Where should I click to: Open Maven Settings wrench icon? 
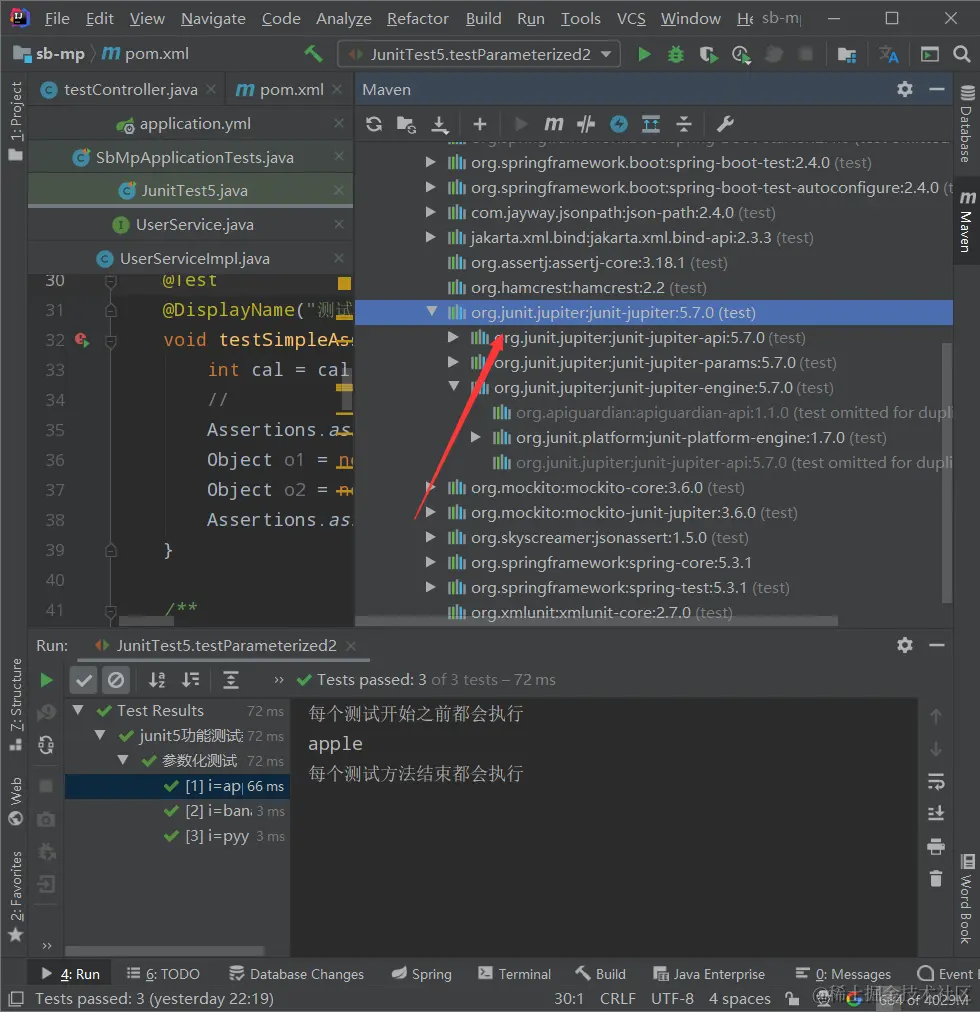pyautogui.click(x=725, y=123)
